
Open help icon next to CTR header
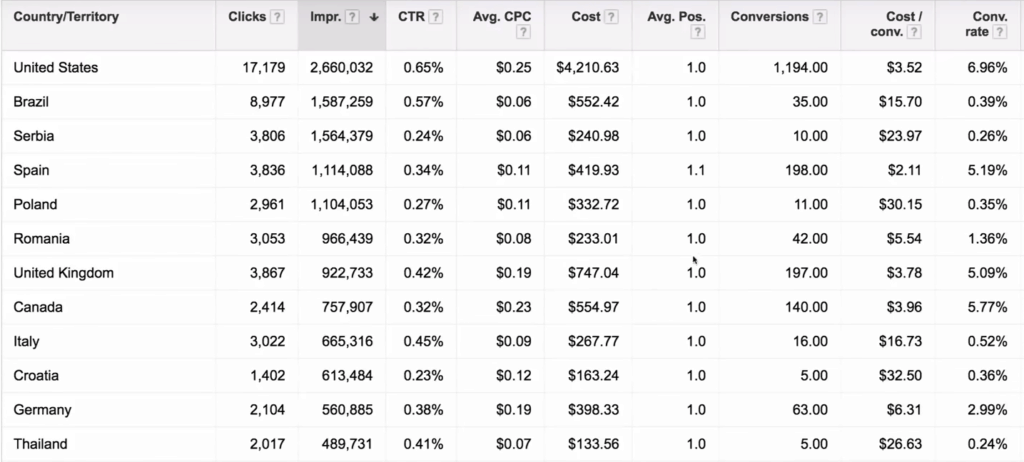[x=436, y=17]
